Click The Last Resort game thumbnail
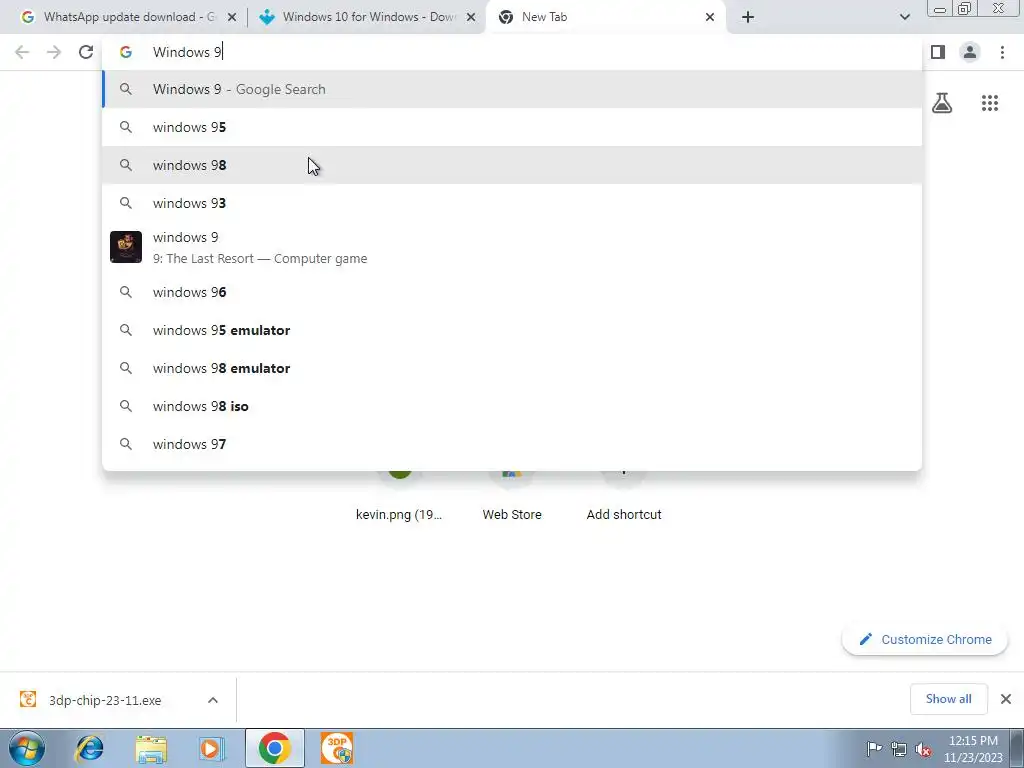 pos(126,247)
